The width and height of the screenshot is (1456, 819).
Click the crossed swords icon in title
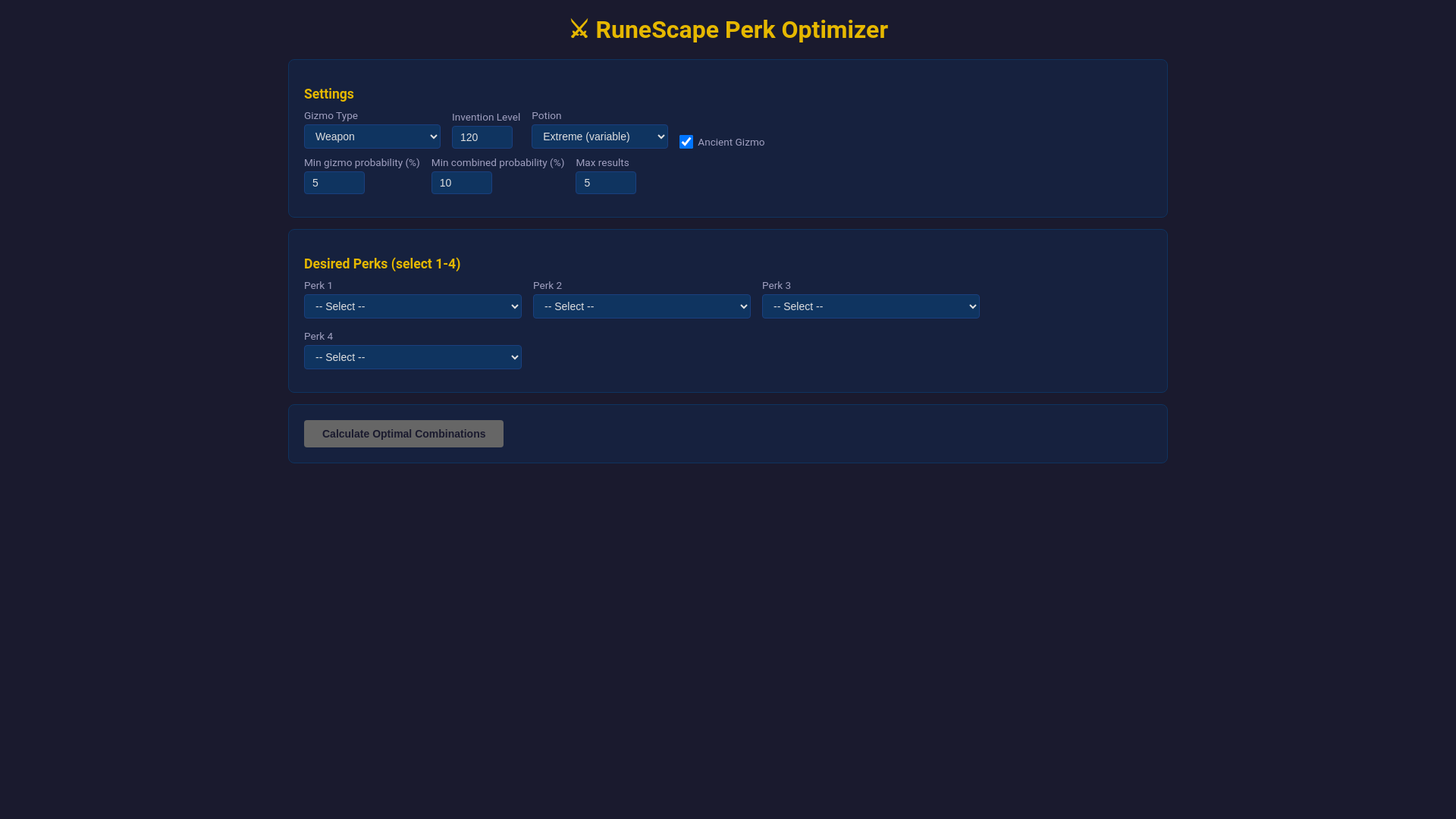pyautogui.click(x=579, y=30)
